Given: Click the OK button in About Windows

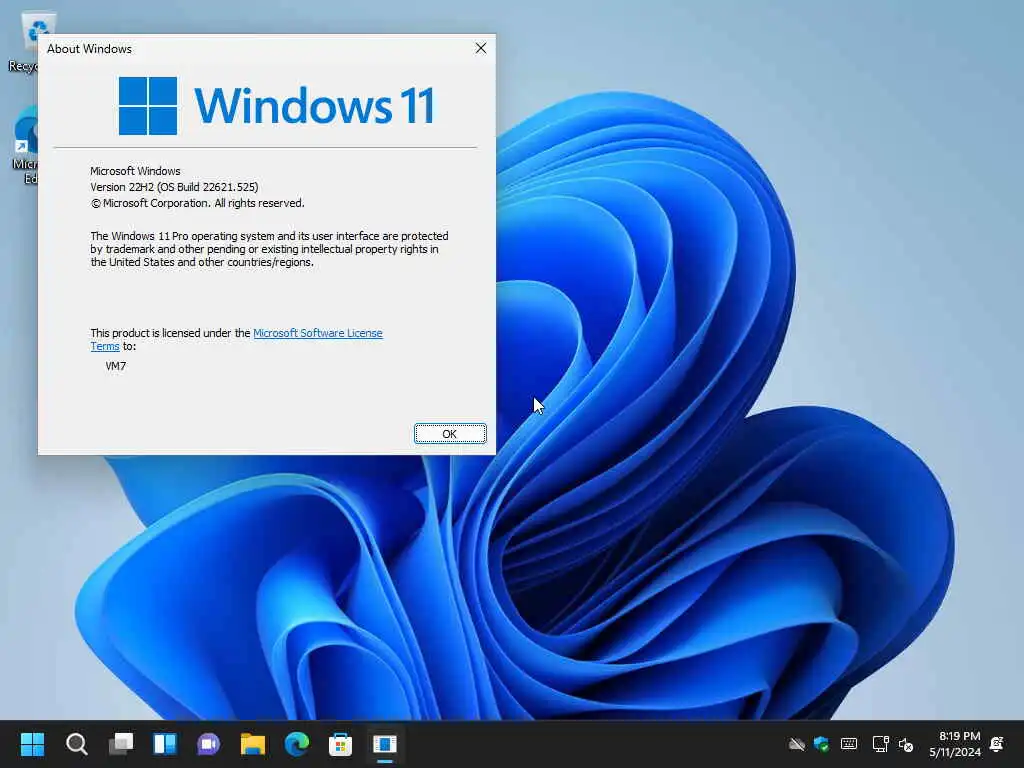Looking at the screenshot, I should click(x=450, y=434).
